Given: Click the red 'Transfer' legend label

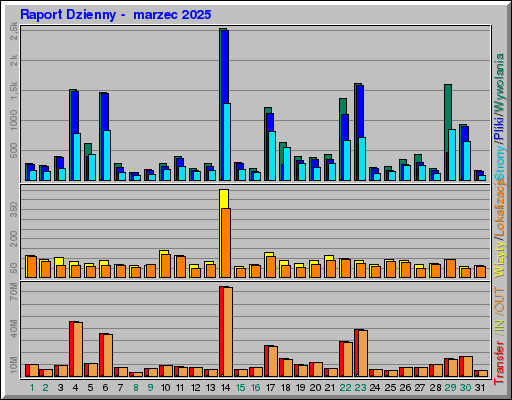Looking at the screenshot, I should 500,362.
